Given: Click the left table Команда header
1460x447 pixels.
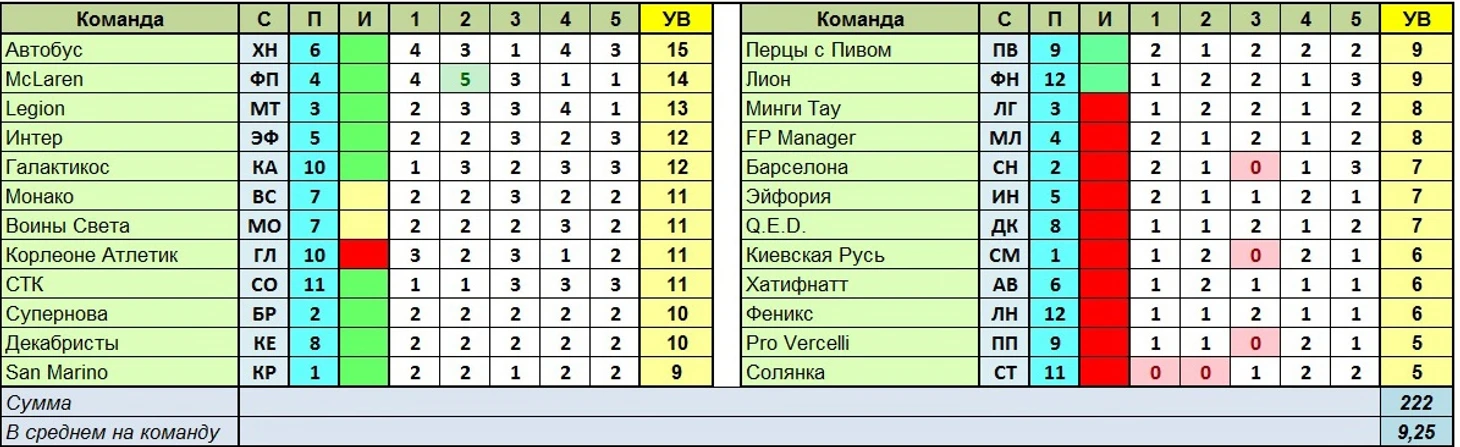Looking at the screenshot, I should [x=120, y=19].
